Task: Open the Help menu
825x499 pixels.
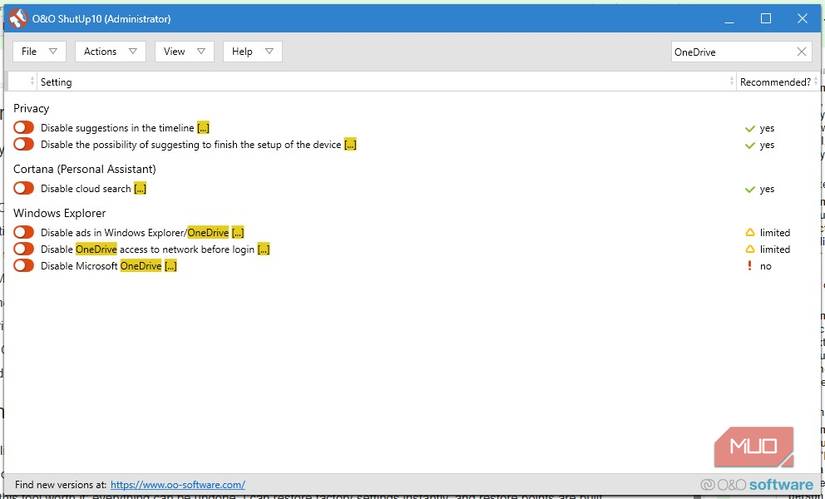Action: [253, 52]
